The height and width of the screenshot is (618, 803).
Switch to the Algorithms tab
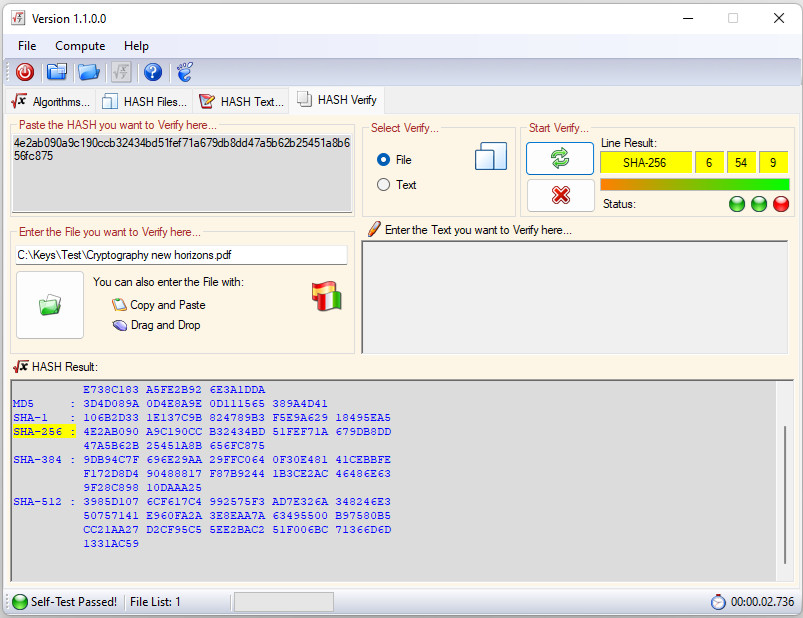pyautogui.click(x=51, y=101)
